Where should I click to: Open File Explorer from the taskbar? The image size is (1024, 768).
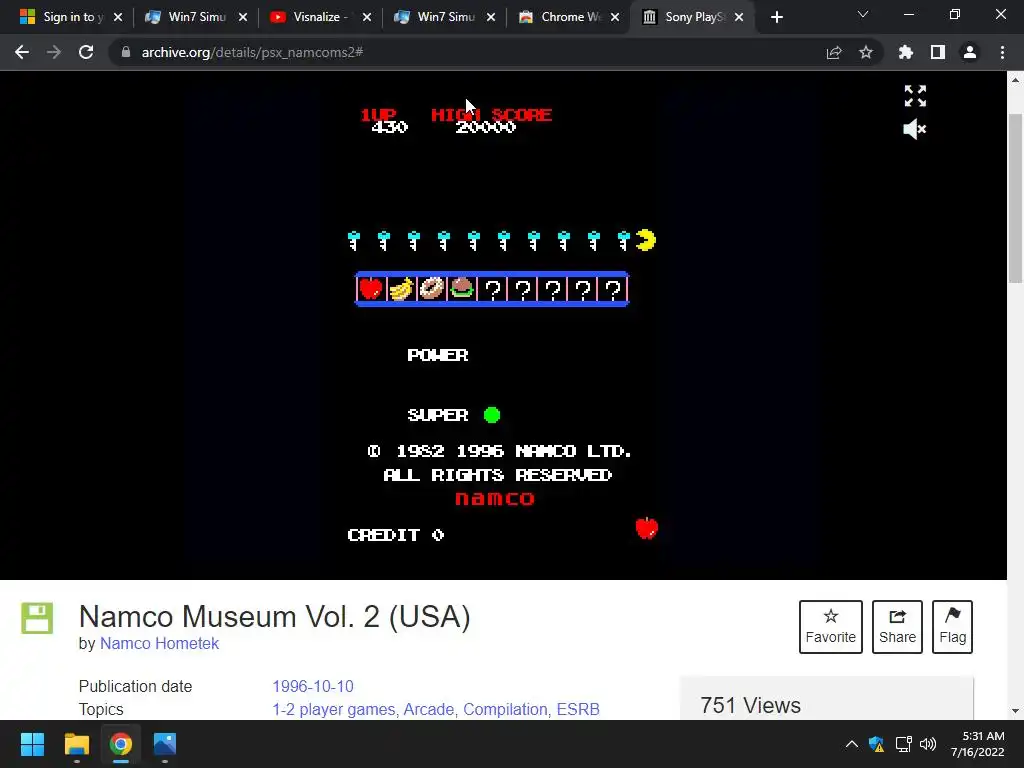tap(76, 744)
